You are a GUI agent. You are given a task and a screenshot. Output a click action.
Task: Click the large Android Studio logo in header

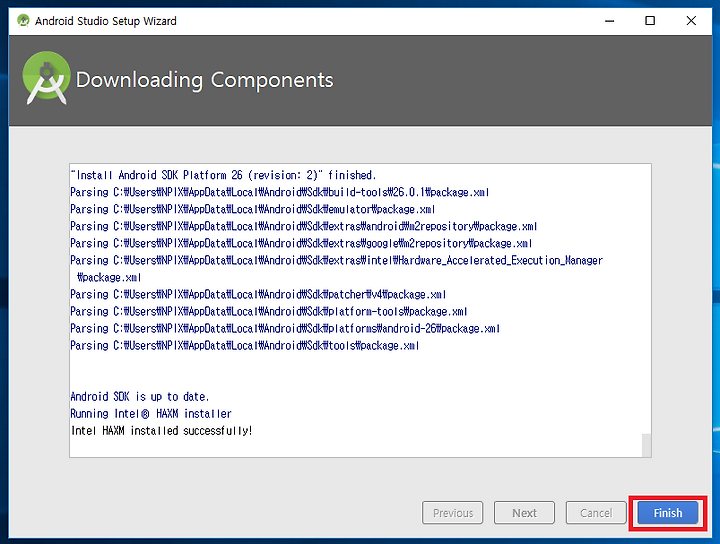(x=46, y=78)
